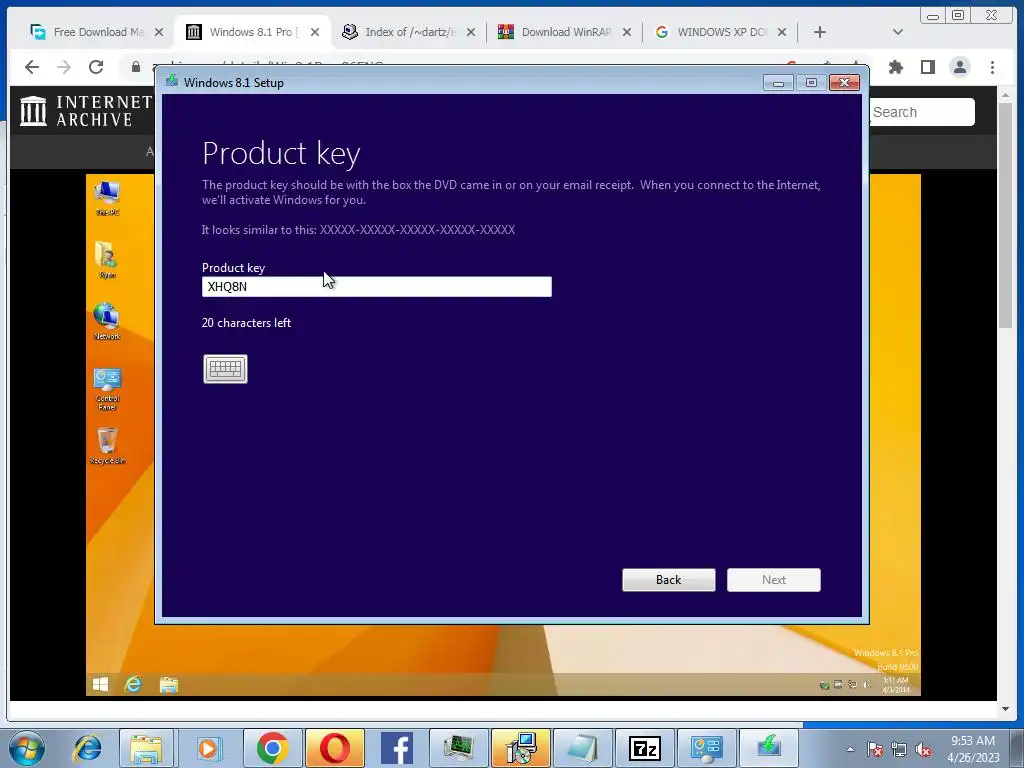1024x768 pixels.
Task: Close the Index of /~dartz tab
Action: (471, 32)
